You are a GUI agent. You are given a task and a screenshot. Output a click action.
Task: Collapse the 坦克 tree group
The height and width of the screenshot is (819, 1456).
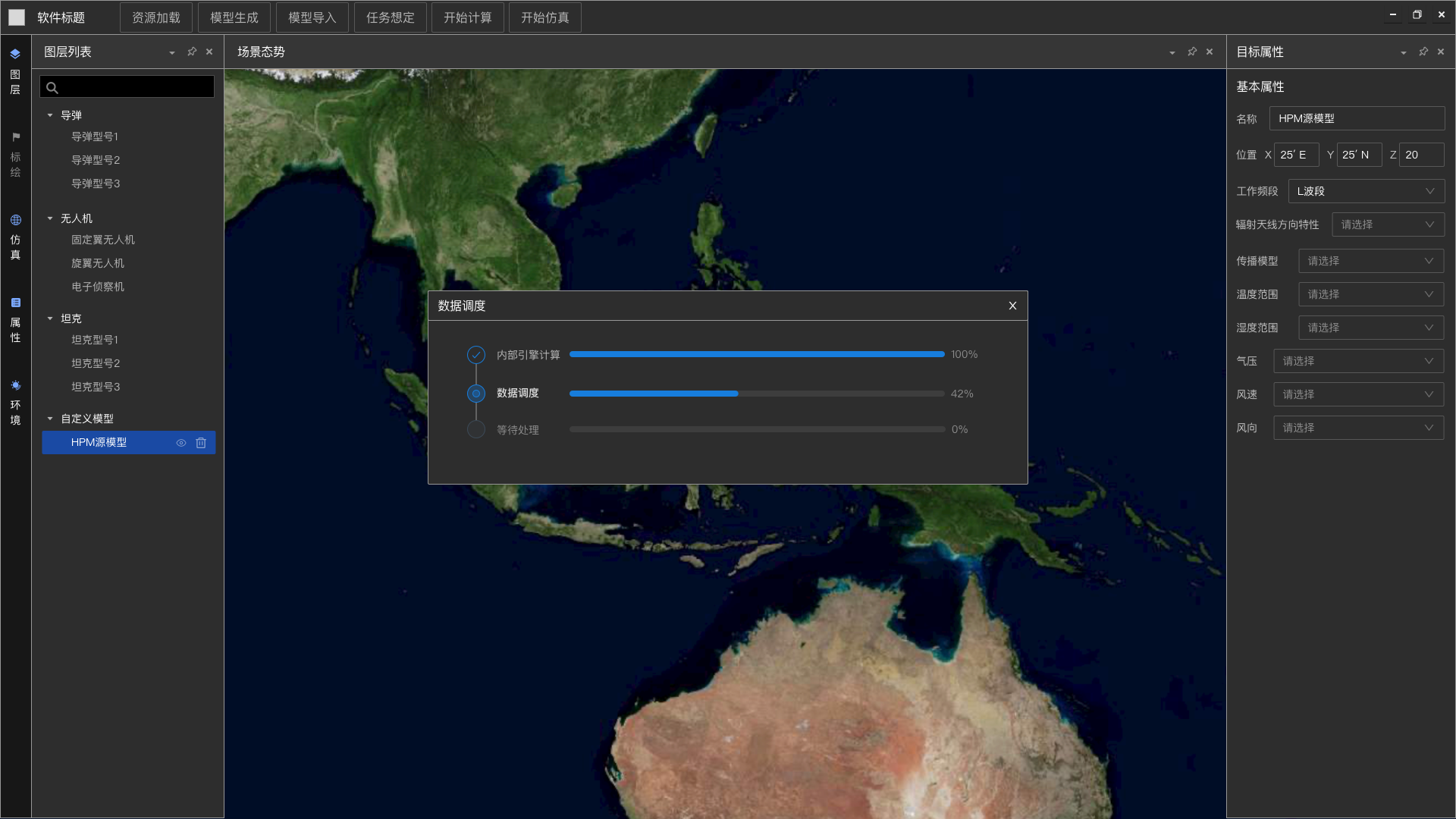click(50, 318)
